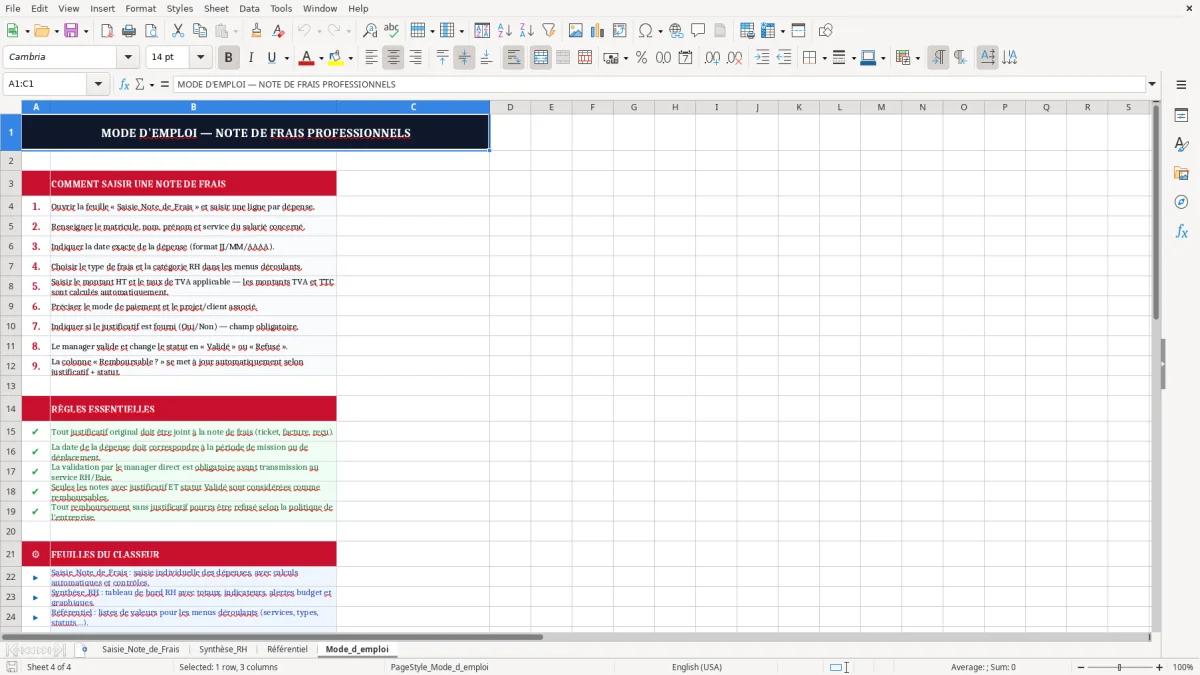The height and width of the screenshot is (675, 1200).
Task: Click the zoom slider in the status bar
Action: (x=1119, y=667)
